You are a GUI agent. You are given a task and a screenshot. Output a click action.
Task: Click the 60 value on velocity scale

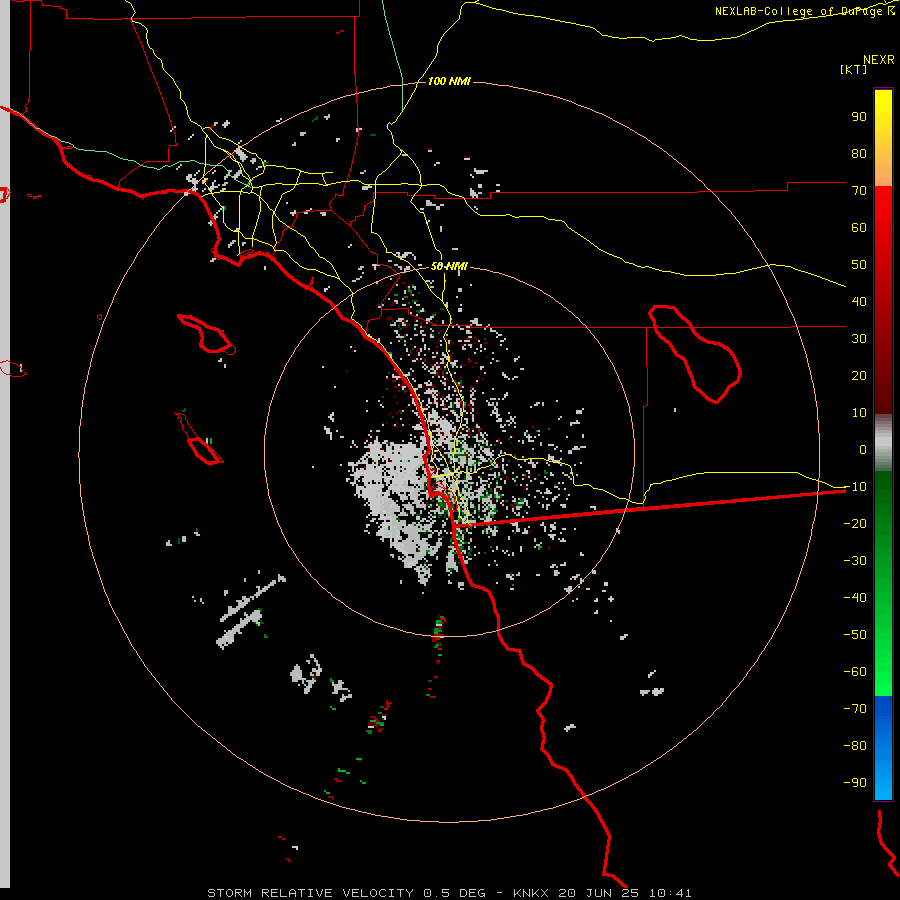click(859, 228)
